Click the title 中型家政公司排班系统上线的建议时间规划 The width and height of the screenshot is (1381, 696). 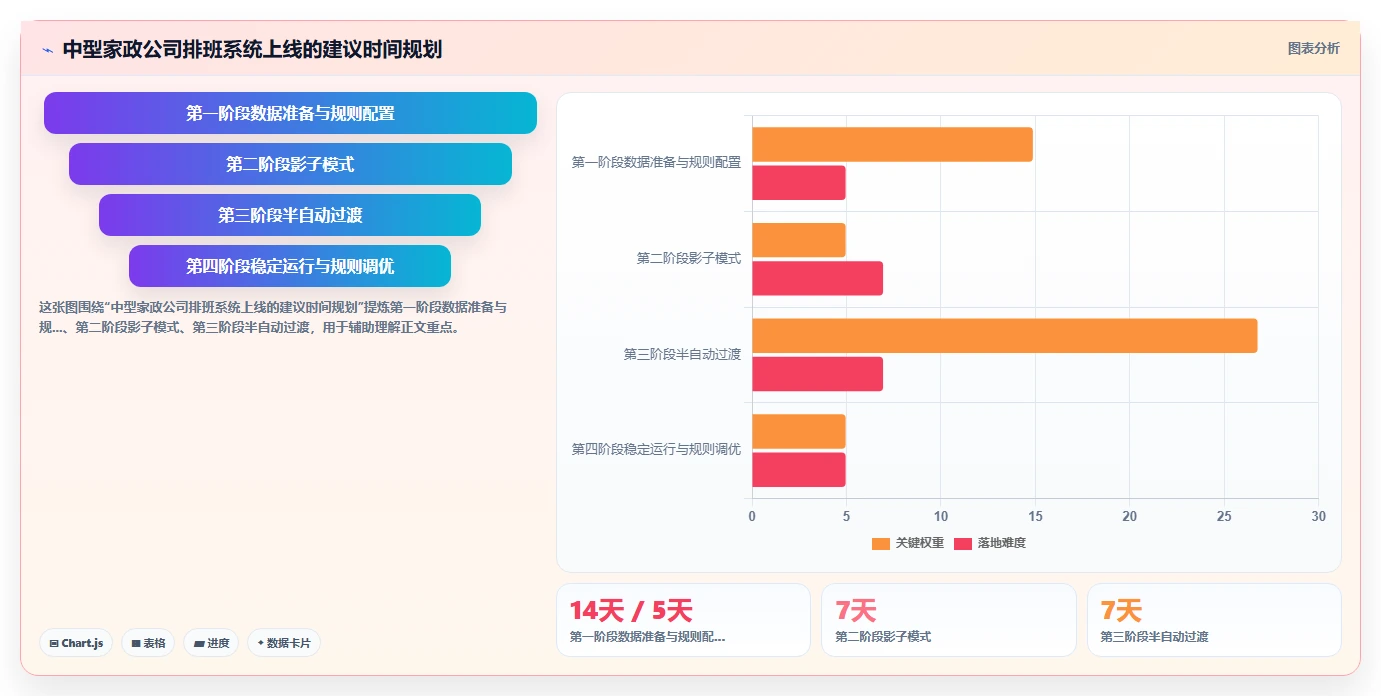(252, 50)
